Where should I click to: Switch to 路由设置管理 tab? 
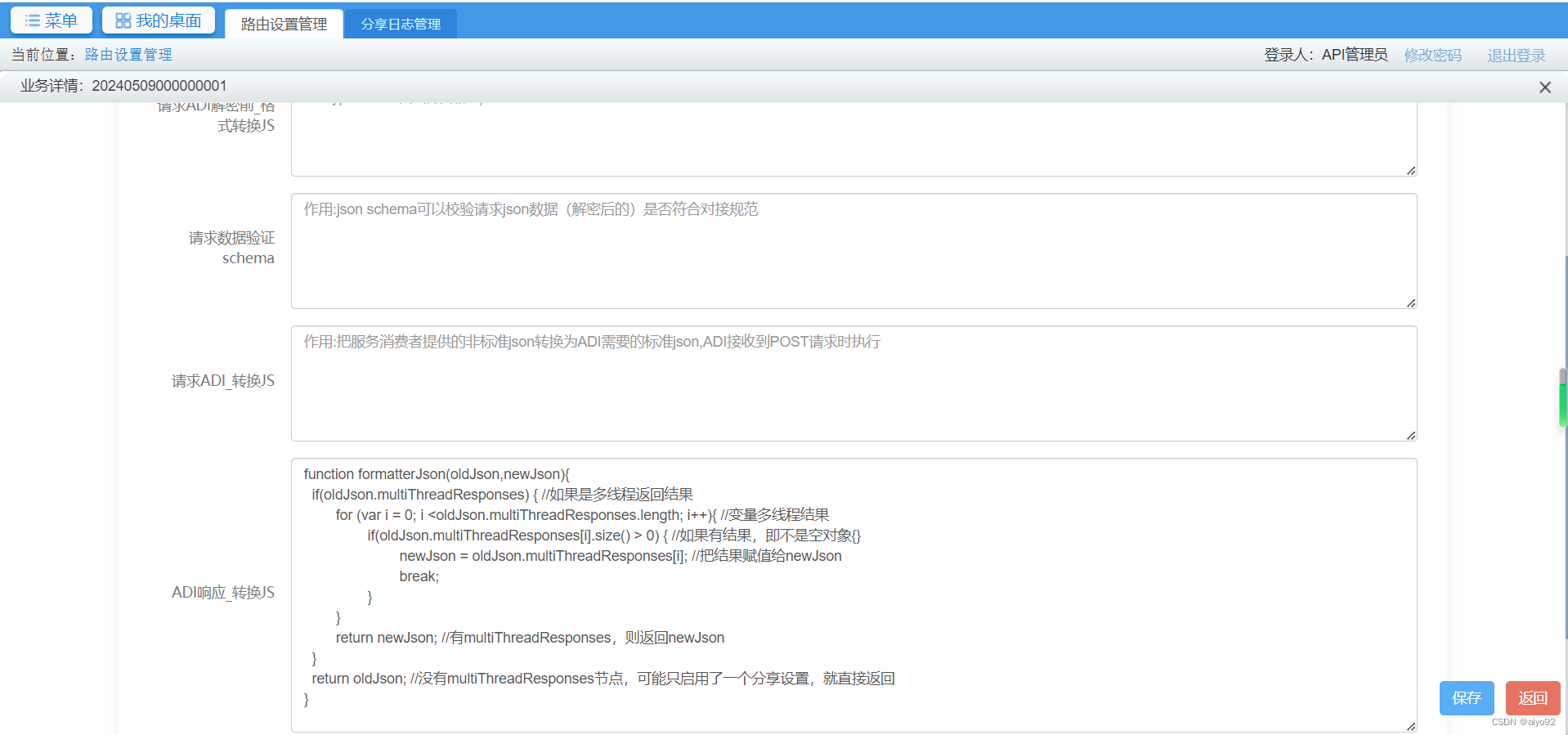pos(284,24)
